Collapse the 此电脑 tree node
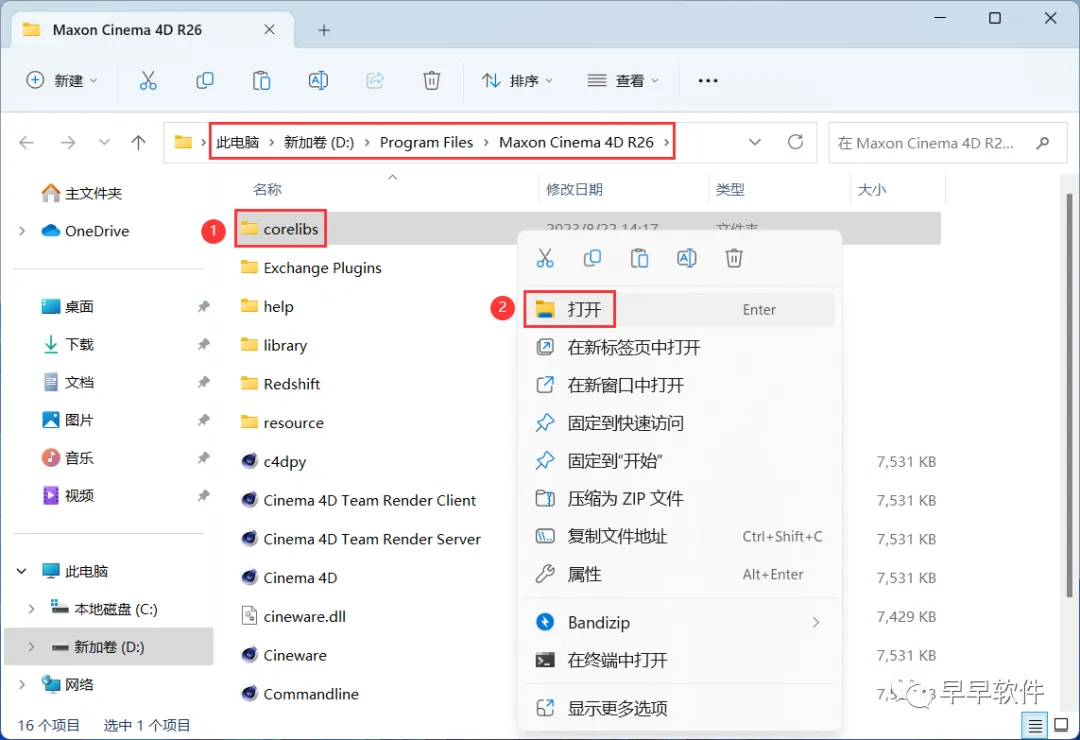Image resolution: width=1080 pixels, height=740 pixels. pyautogui.click(x=22, y=571)
